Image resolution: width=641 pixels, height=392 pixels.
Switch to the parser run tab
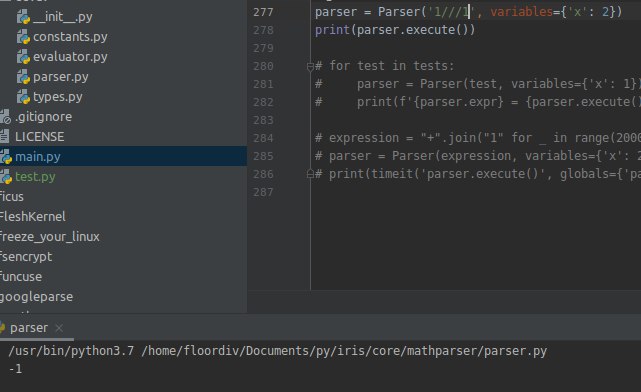[29, 328]
